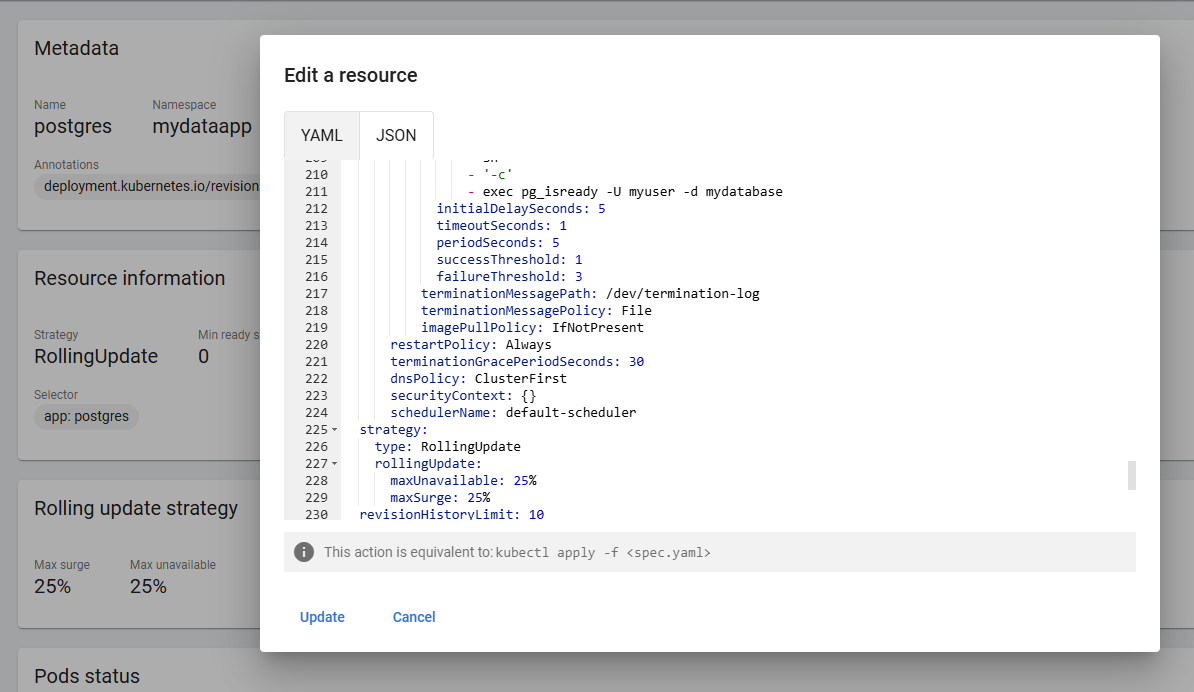Place cursor on dnsPolicy ClusterFirst value

[520, 379]
